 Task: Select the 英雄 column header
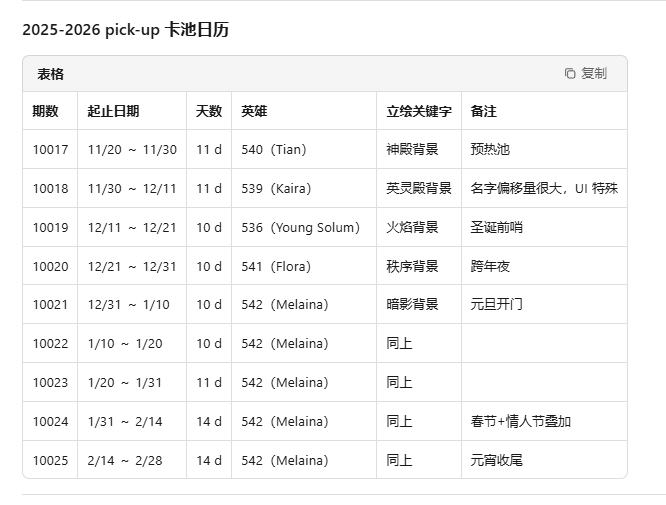pyautogui.click(x=254, y=111)
